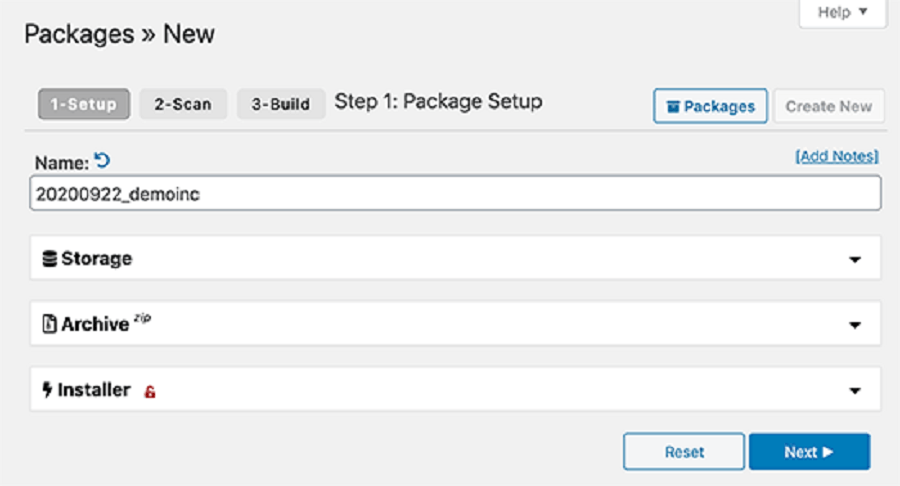Focus the package Name input field

(x=455, y=194)
